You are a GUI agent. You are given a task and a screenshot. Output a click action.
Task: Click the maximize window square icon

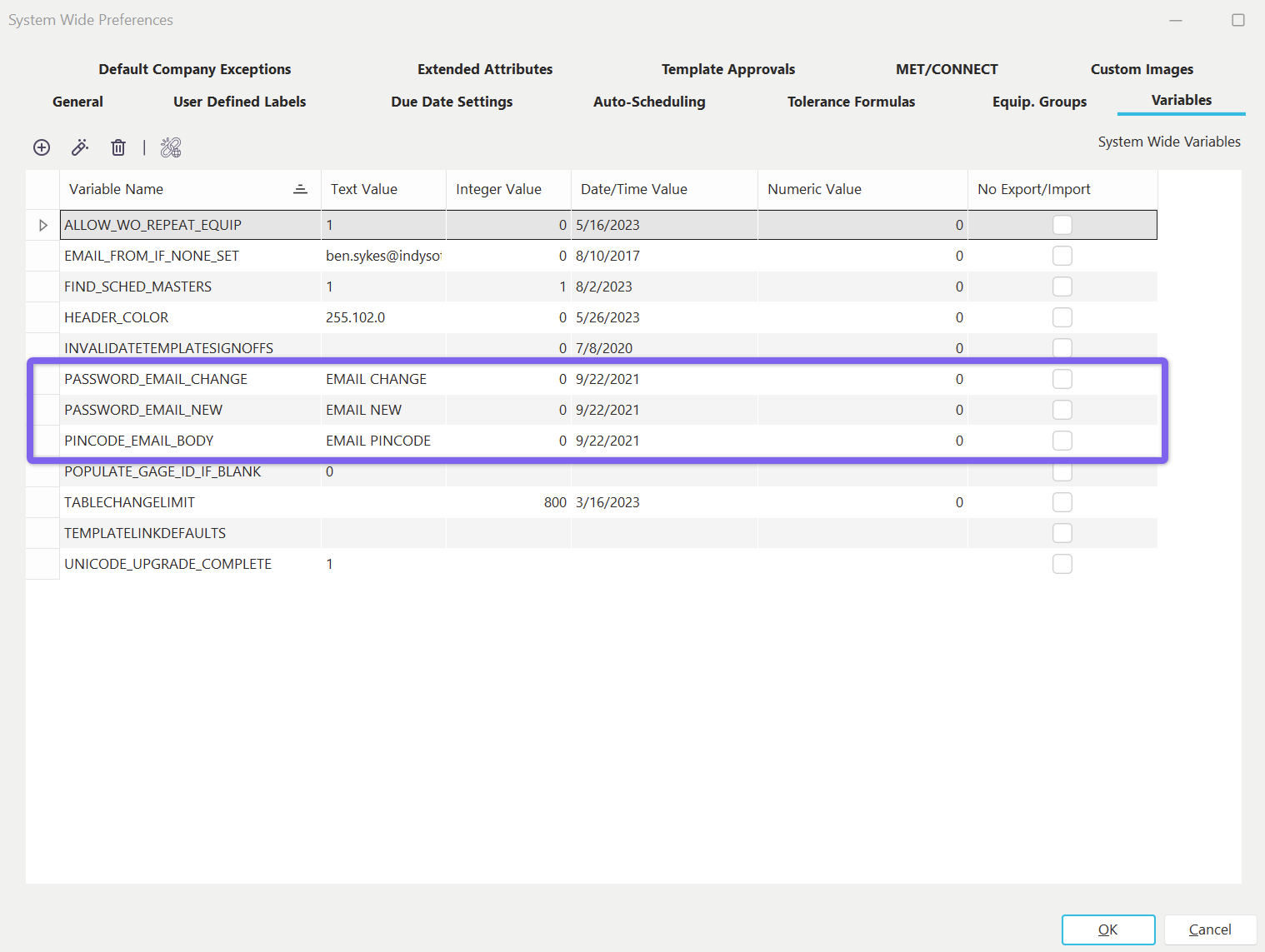click(x=1238, y=20)
